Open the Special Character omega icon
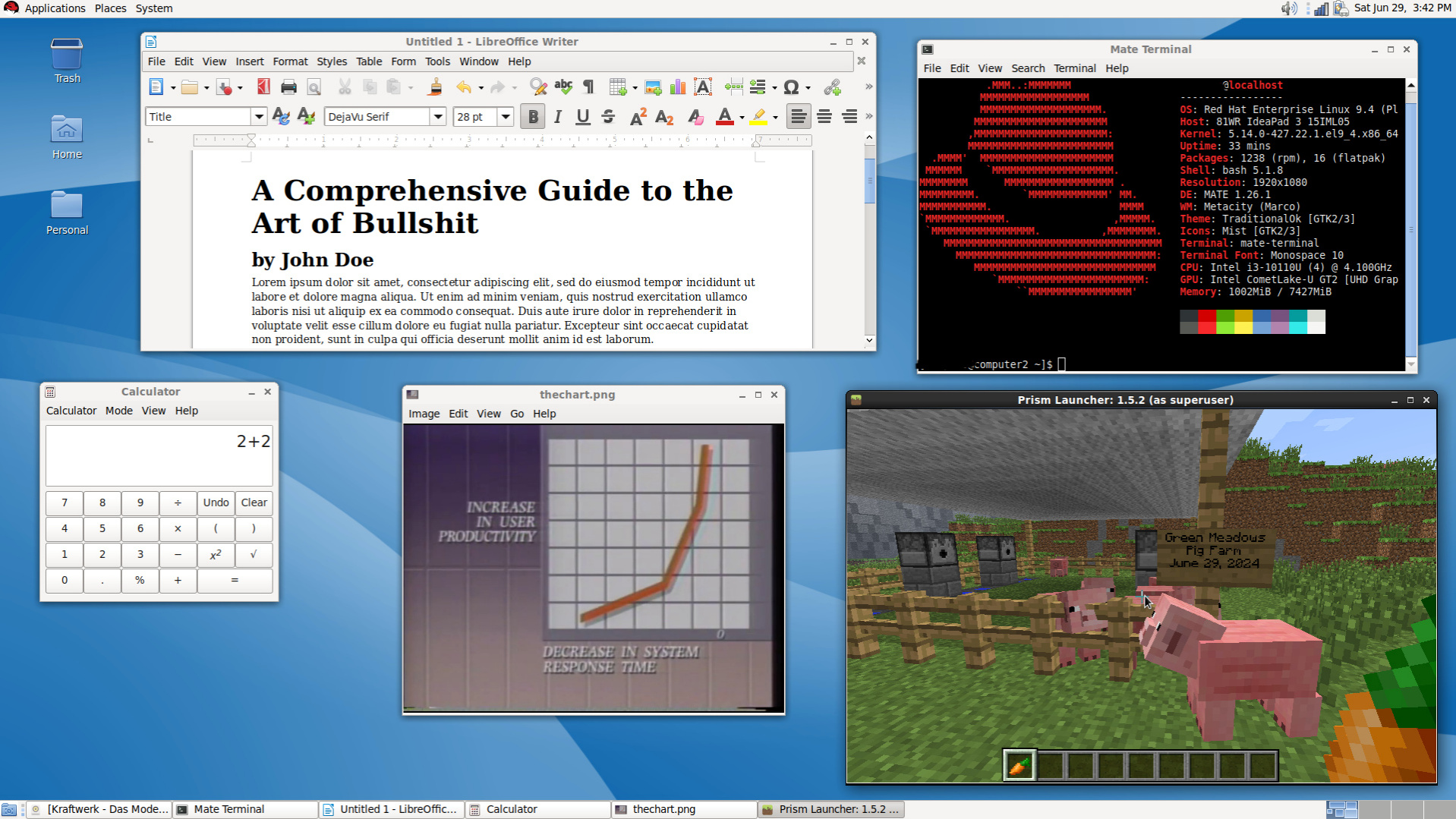The image size is (1456, 819). (791, 87)
